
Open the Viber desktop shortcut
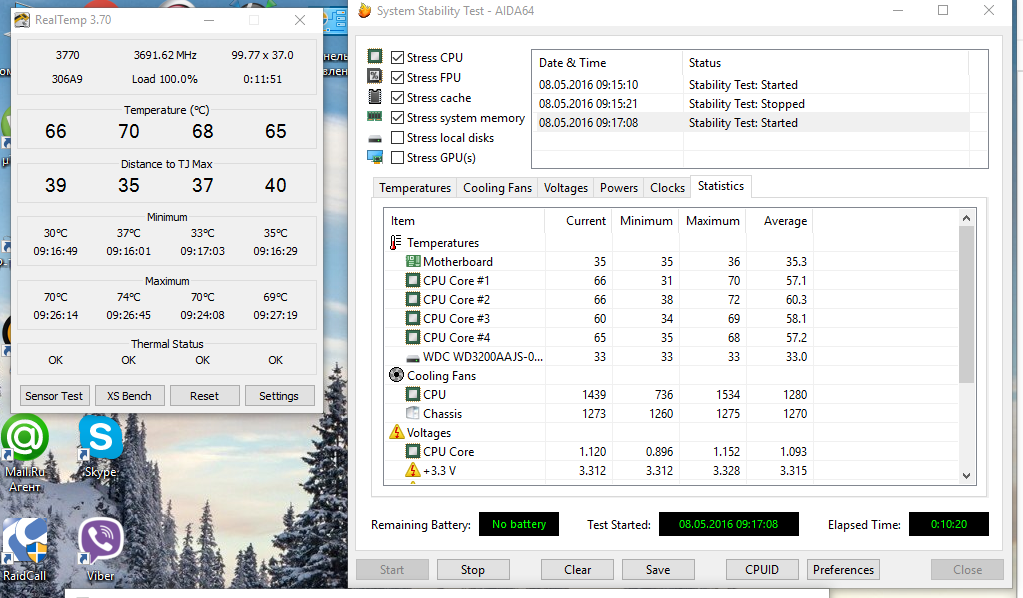[x=100, y=550]
